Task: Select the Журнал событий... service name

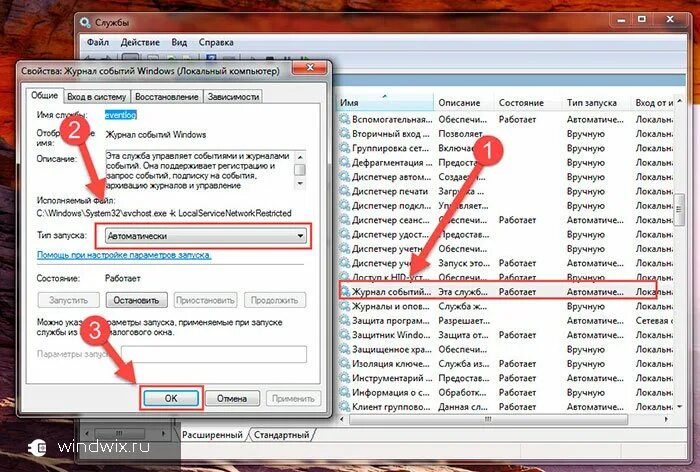Action: click(x=392, y=292)
